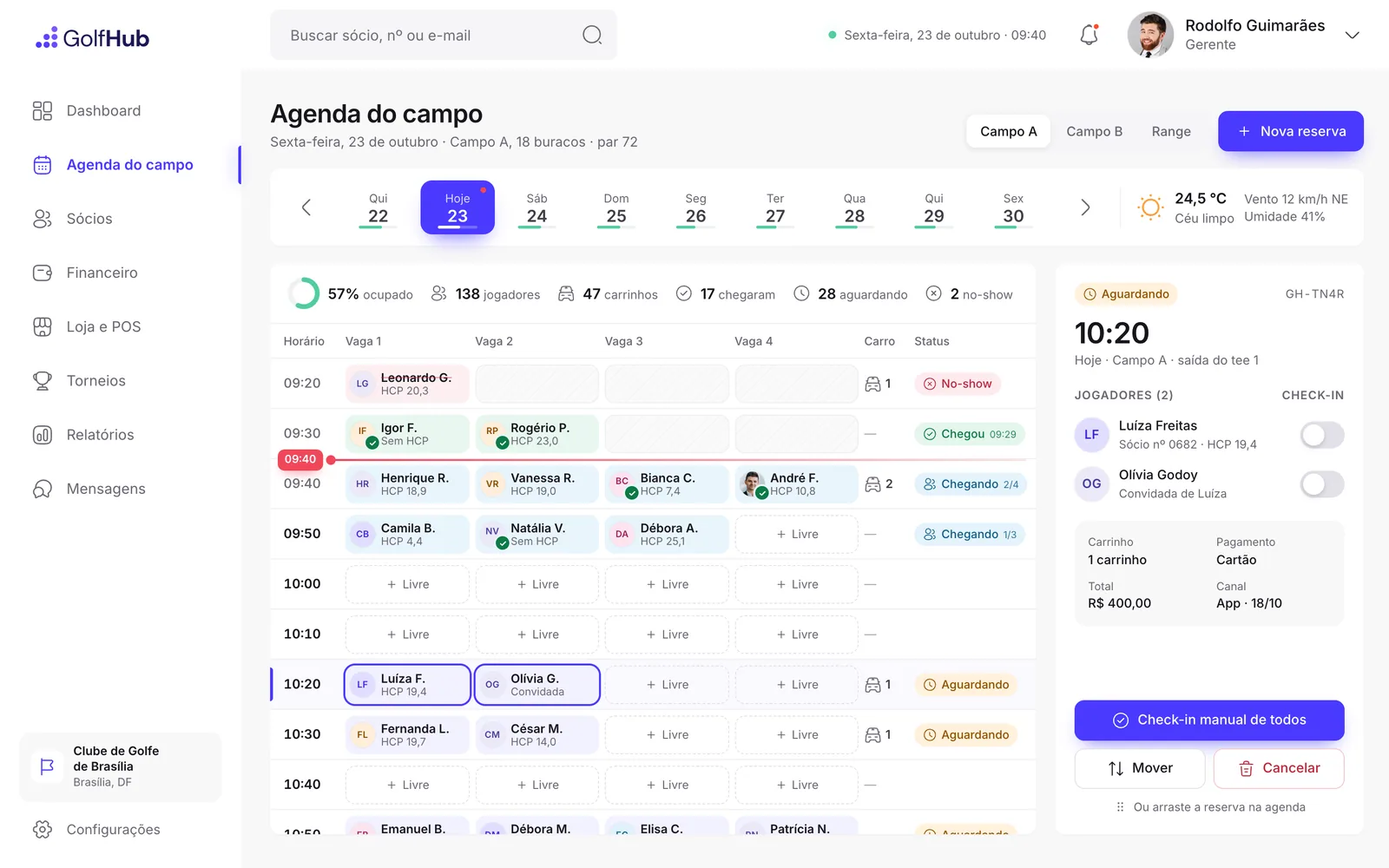Click the no-show counter icon
Image resolution: width=1389 pixels, height=868 pixels.
933,294
